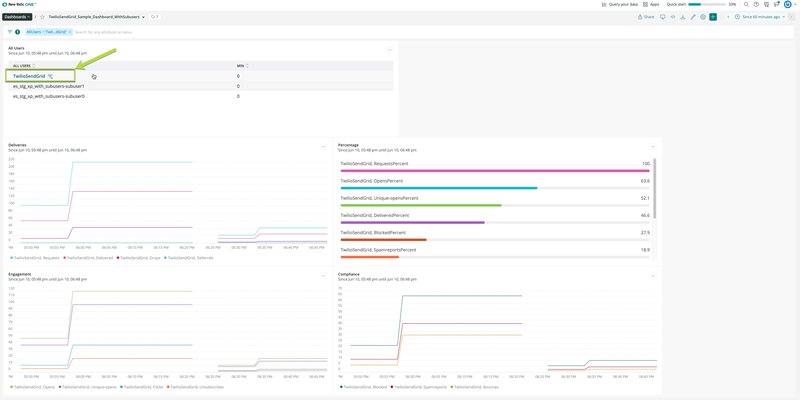The height and width of the screenshot is (400, 800).
Task: Toggle the TwilioSendGrid, Spamreports legend item
Action: point(419,387)
